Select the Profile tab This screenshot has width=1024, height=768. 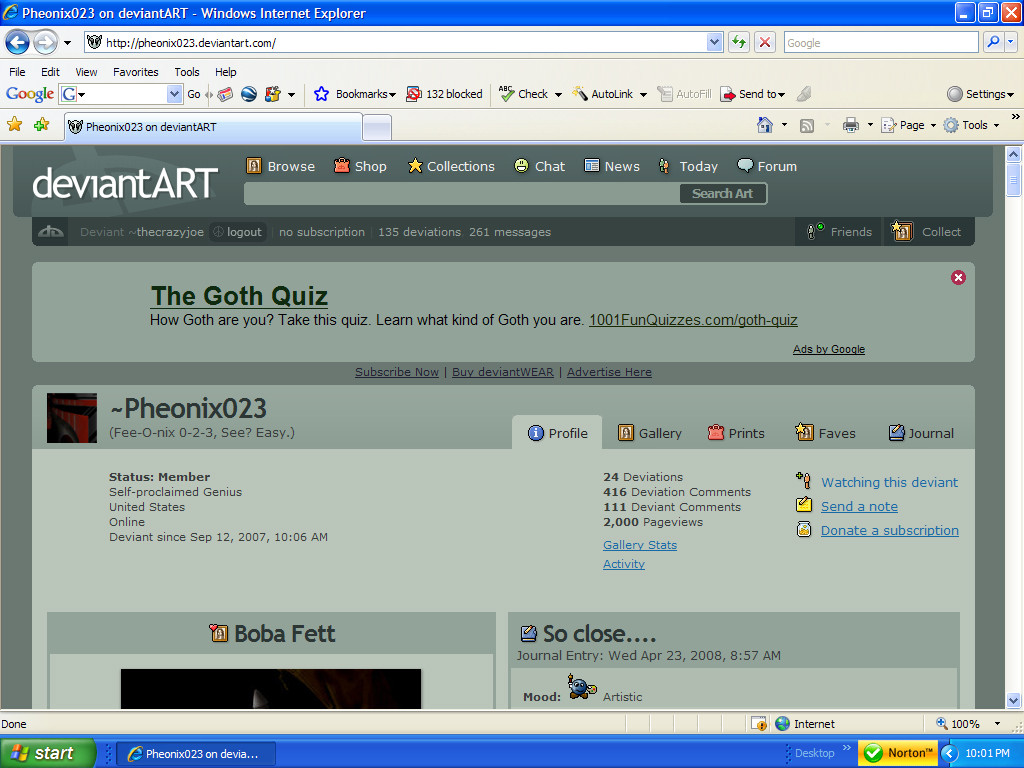point(557,433)
